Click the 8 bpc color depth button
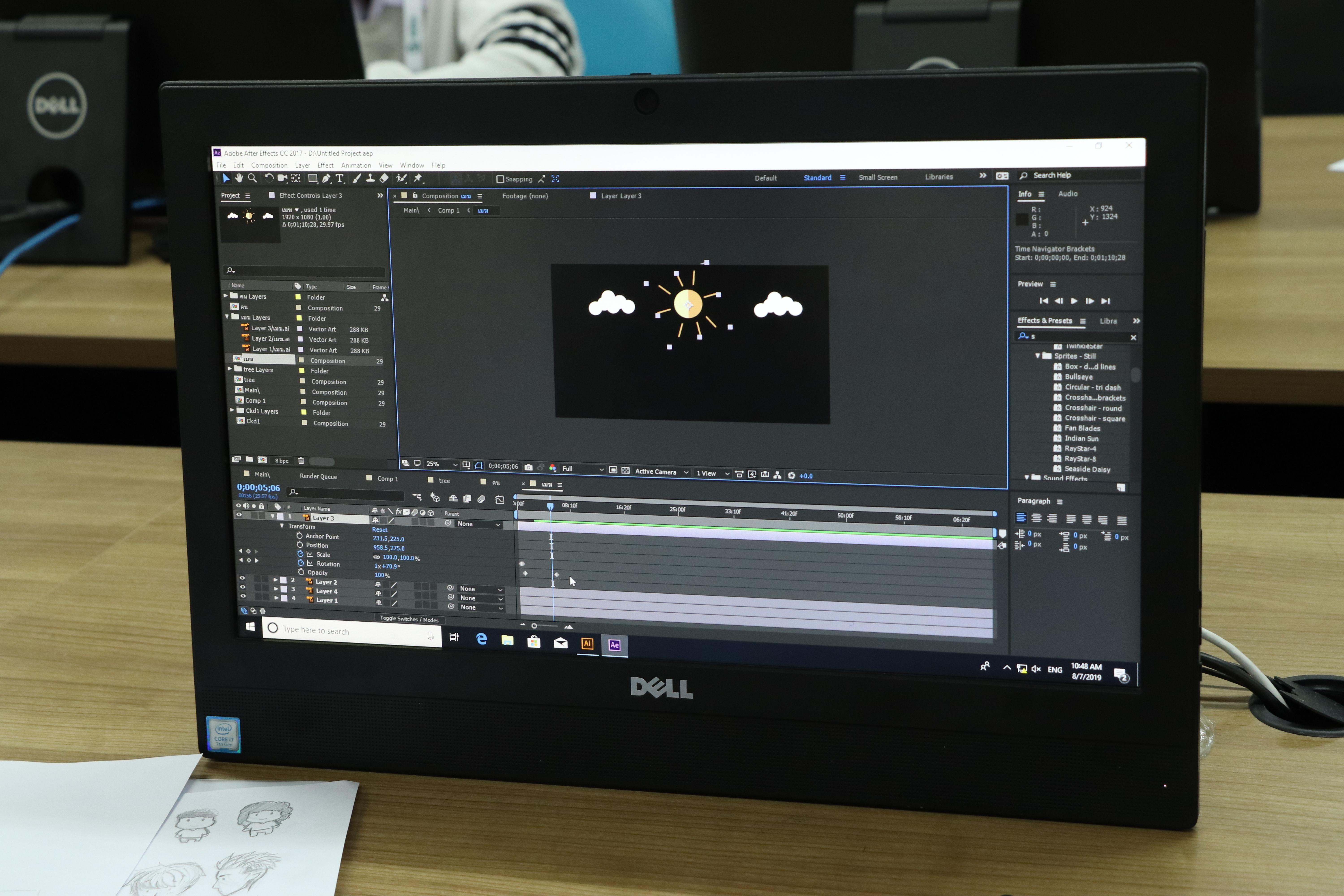The image size is (1344, 896). tap(282, 461)
